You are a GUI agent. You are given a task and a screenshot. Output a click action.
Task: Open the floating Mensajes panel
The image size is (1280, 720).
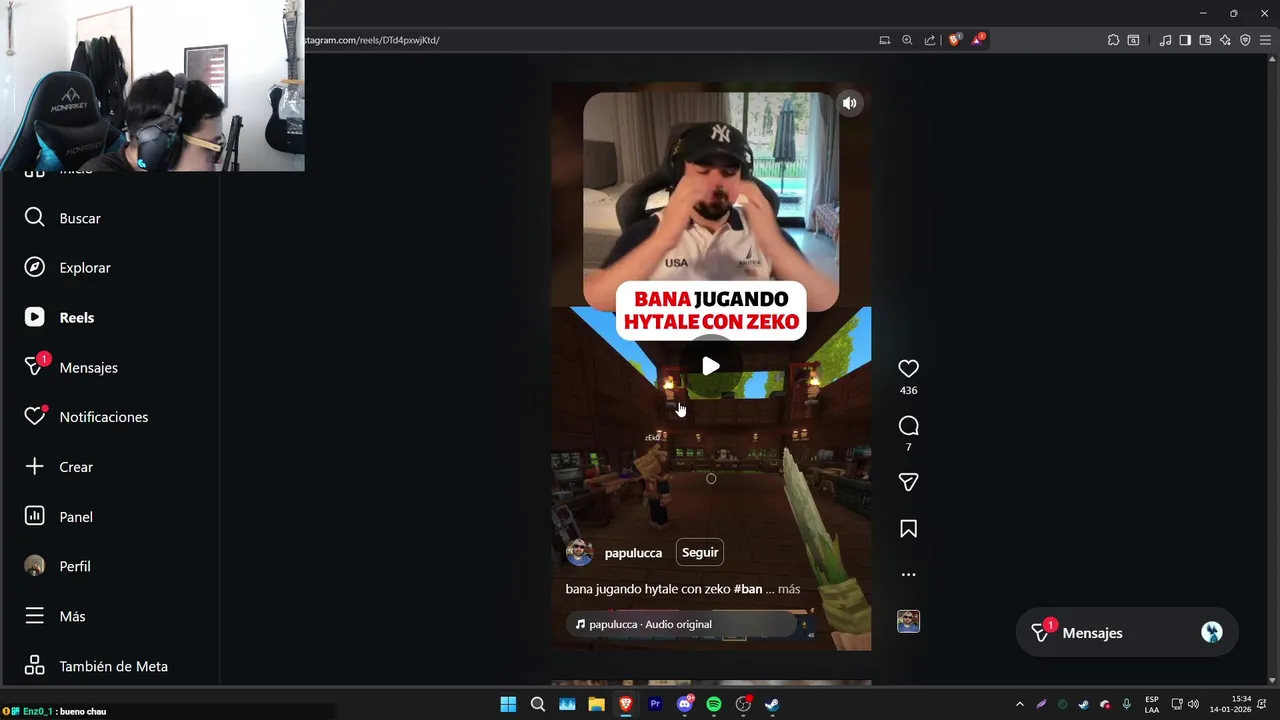pos(1127,633)
